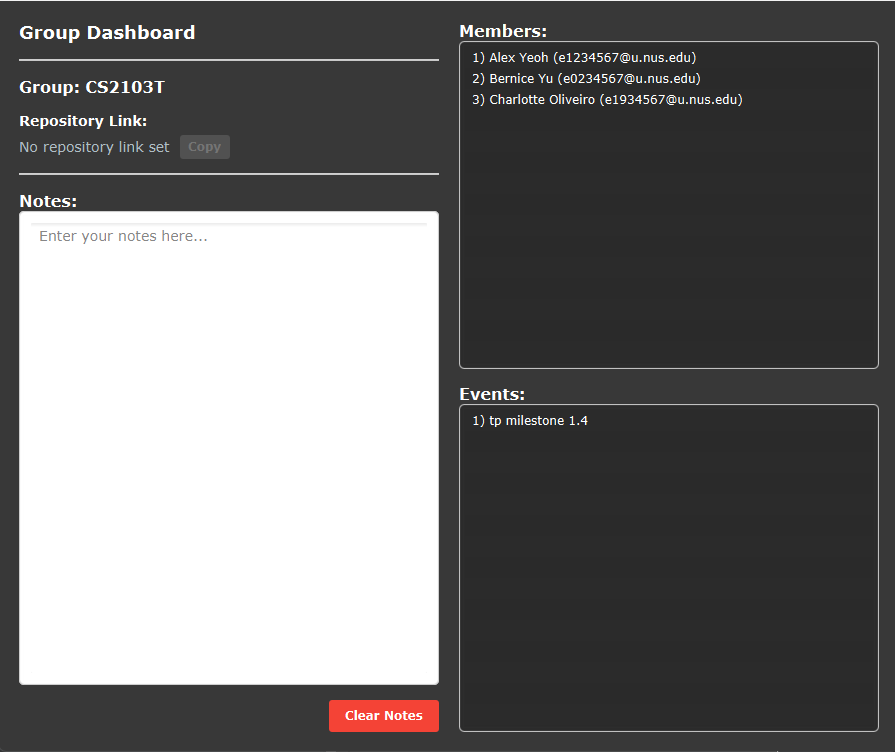This screenshot has height=752, width=895.
Task: Select member Charlotte Oliveiro
Action: pyautogui.click(x=606, y=100)
